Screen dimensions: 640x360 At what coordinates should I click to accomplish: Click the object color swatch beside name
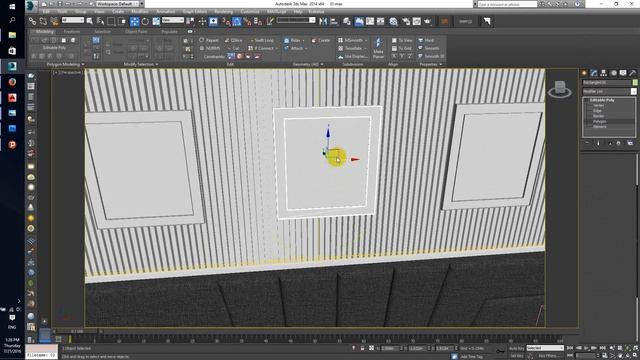(x=635, y=82)
